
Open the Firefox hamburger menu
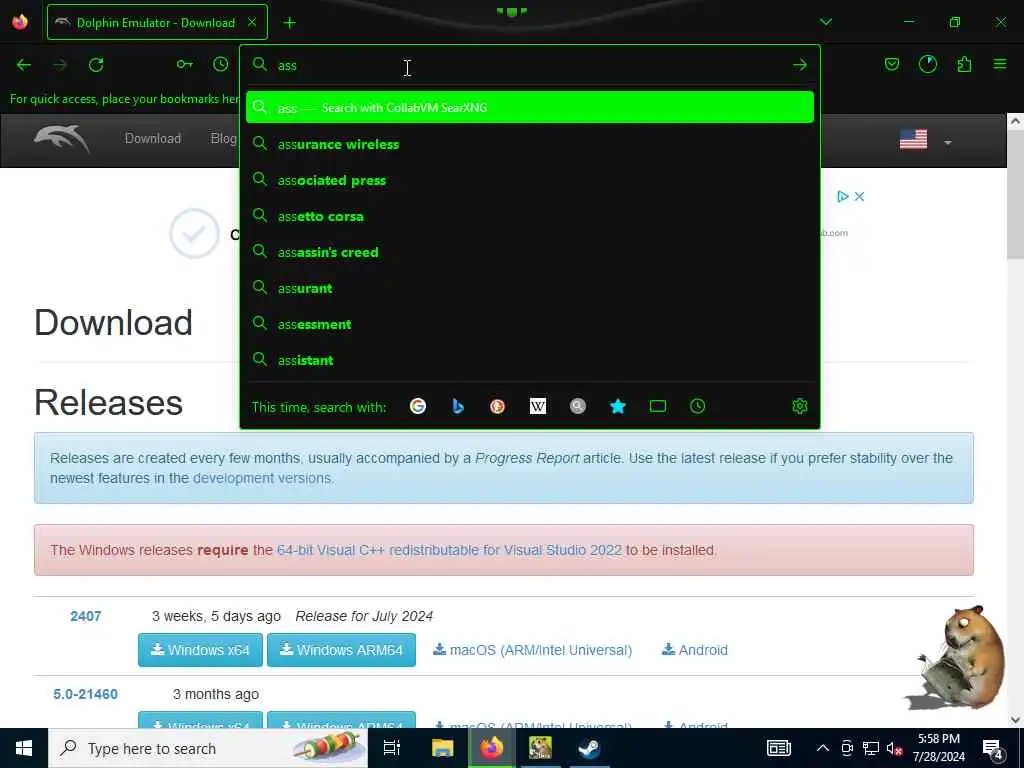[x=1000, y=64]
